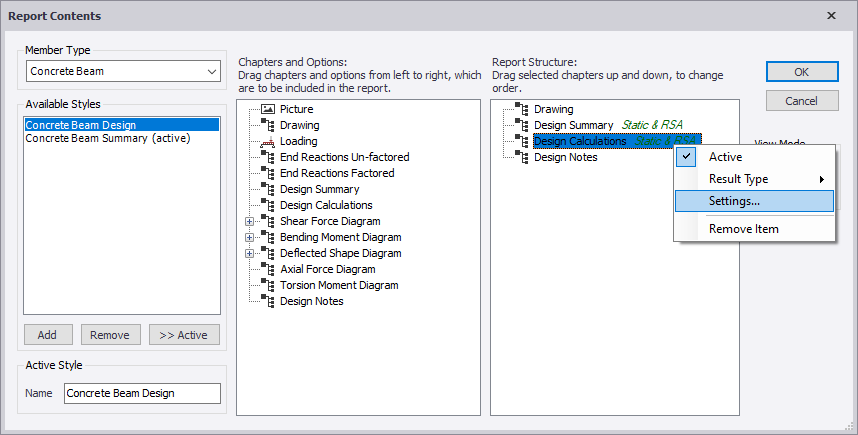Viewport: 858px width, 435px height.
Task: Click the Picture chapter icon
Action: coord(267,109)
